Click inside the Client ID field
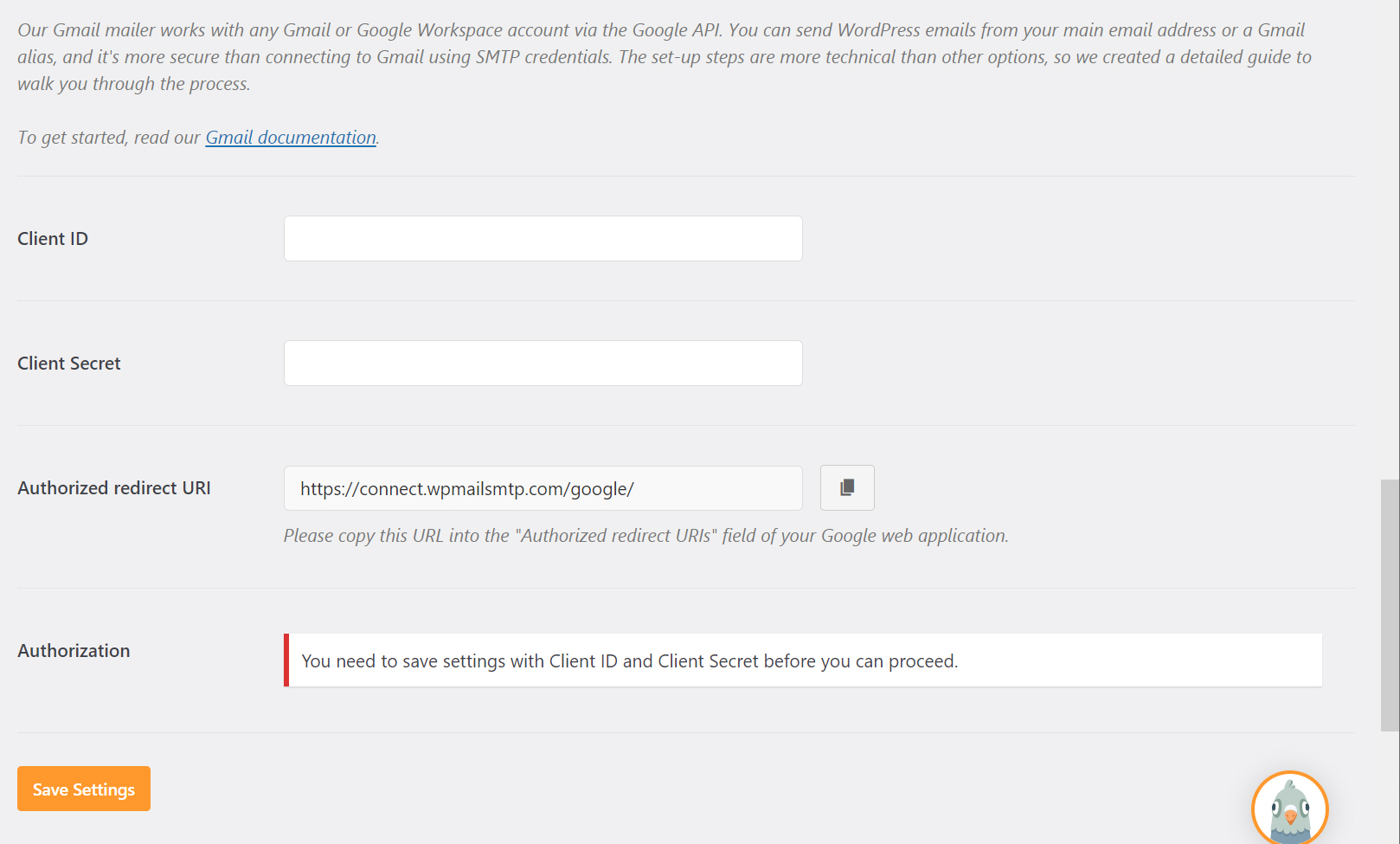1400x844 pixels. click(543, 238)
